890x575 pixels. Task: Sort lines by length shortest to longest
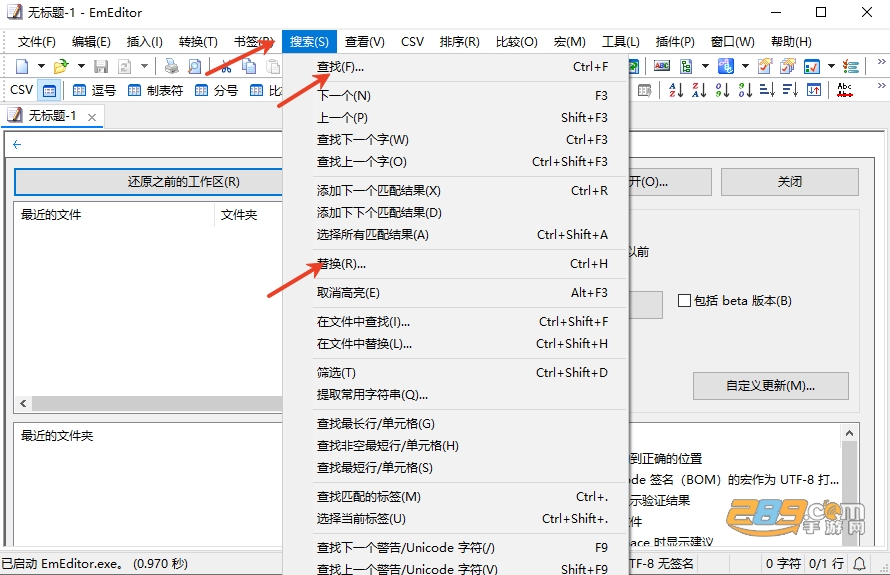coord(767,90)
